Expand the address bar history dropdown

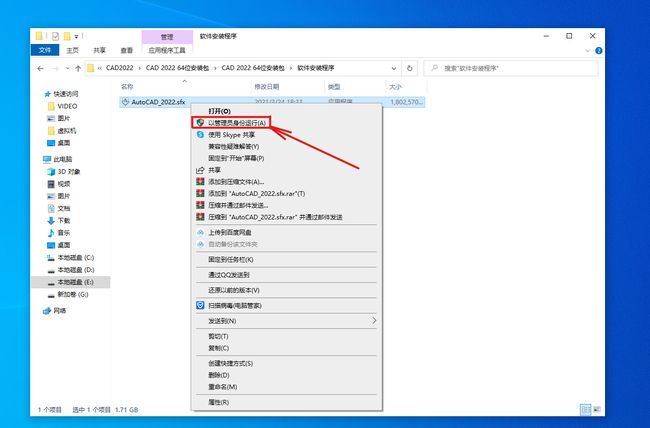point(393,68)
